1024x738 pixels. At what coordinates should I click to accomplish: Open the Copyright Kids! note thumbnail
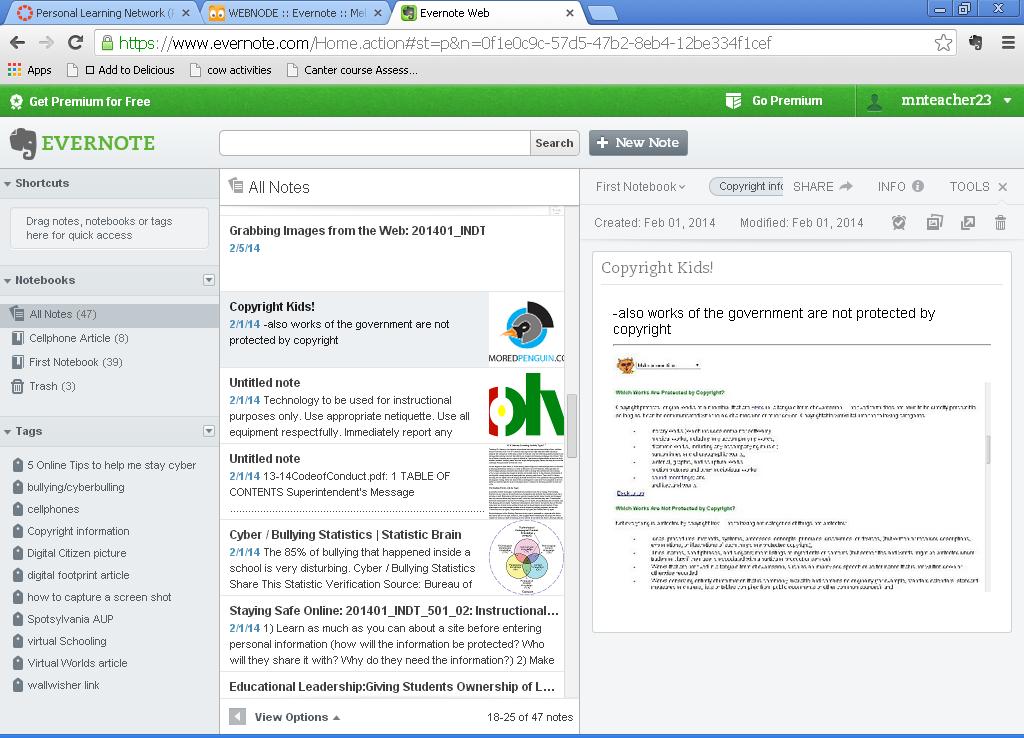coord(526,329)
